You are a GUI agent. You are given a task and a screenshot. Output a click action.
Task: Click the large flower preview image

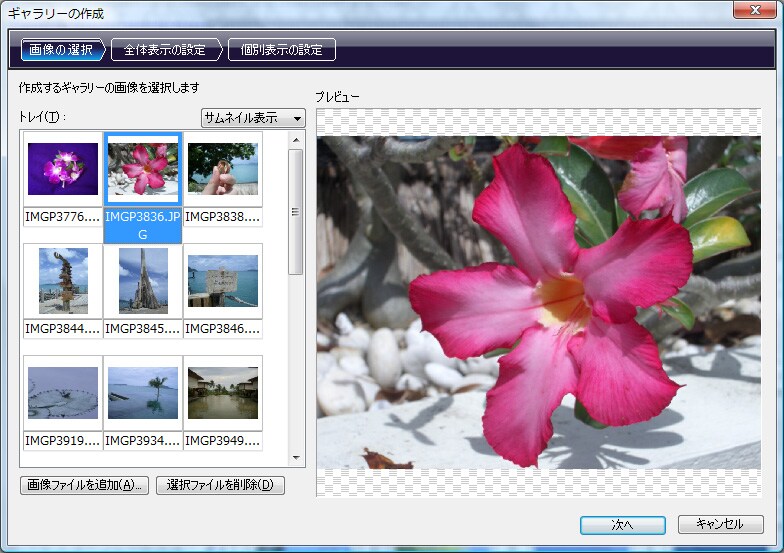539,302
